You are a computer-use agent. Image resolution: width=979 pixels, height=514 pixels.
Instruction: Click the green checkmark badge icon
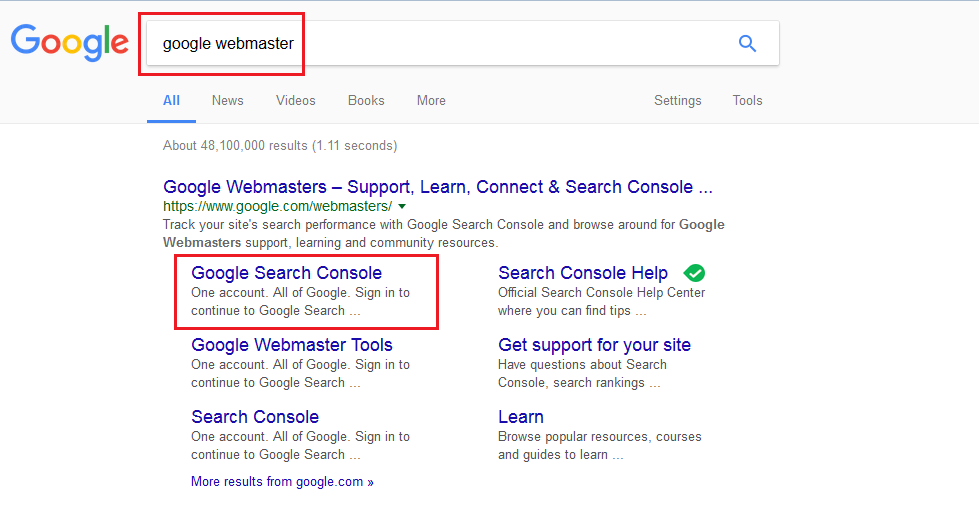(x=695, y=272)
